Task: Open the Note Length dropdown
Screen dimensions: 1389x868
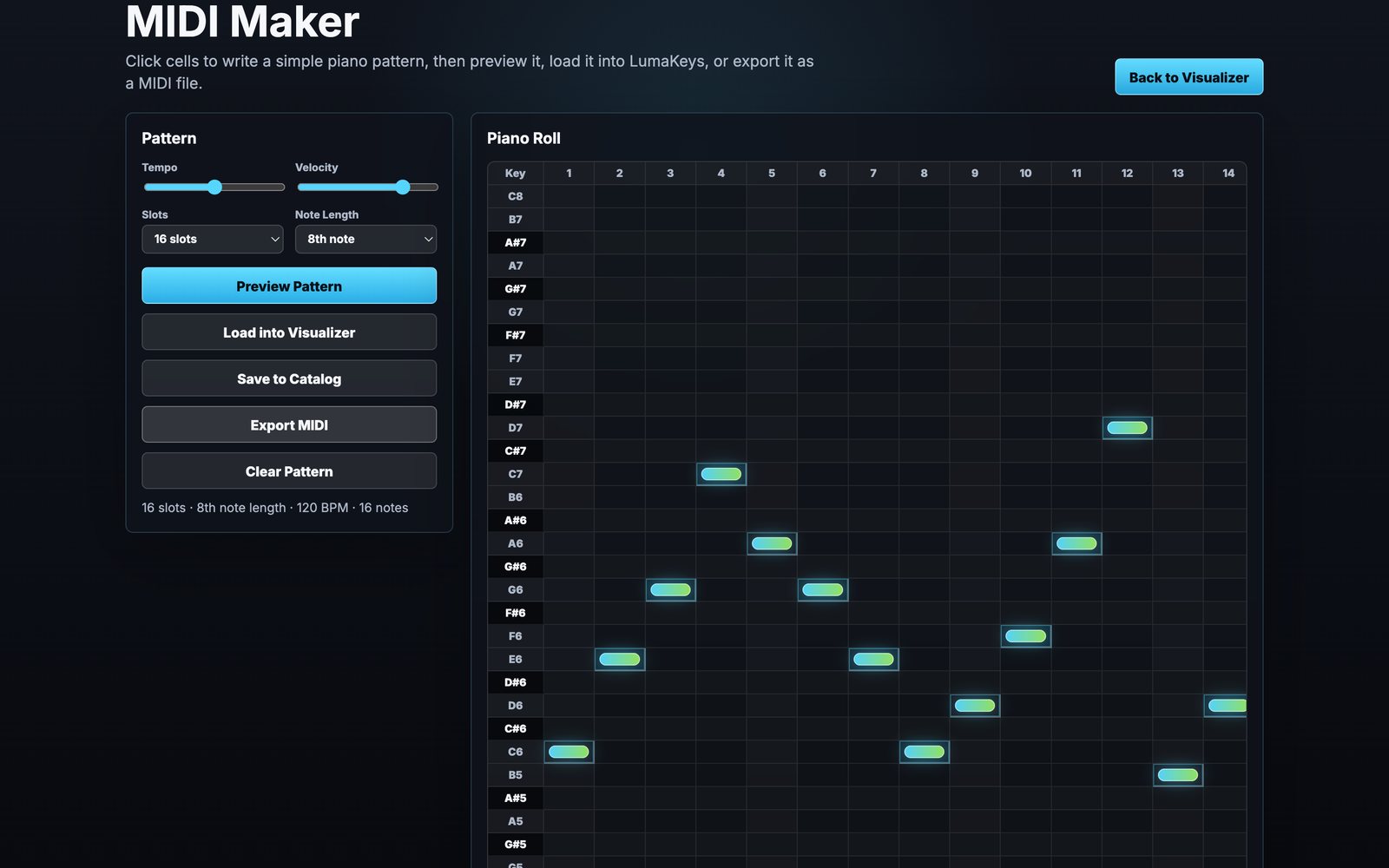Action: point(365,239)
